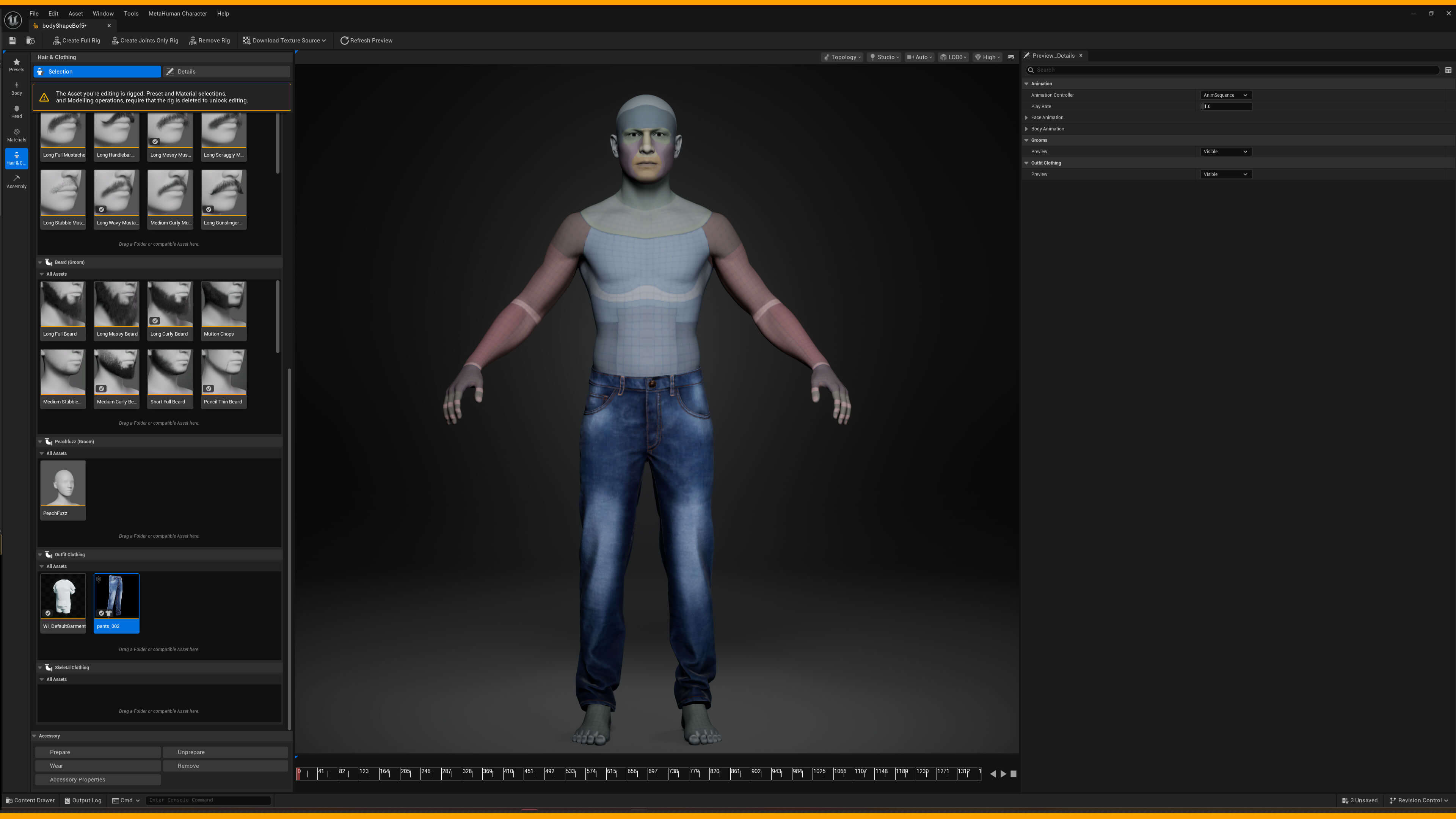Click the 3 Unsaved status indicator
Image resolution: width=1456 pixels, height=819 pixels.
pyautogui.click(x=1359, y=800)
